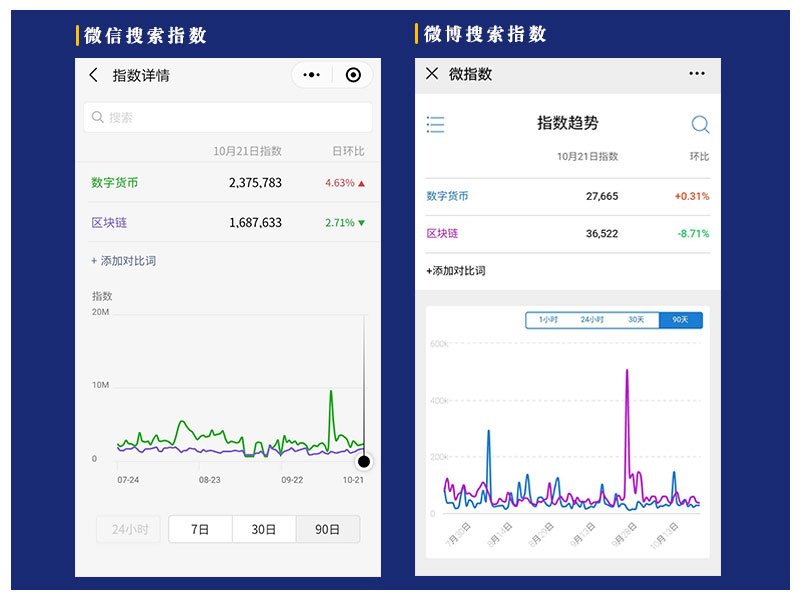Select the purple 区块链 keyword in WeChat index
The image size is (800, 600).
tap(109, 222)
